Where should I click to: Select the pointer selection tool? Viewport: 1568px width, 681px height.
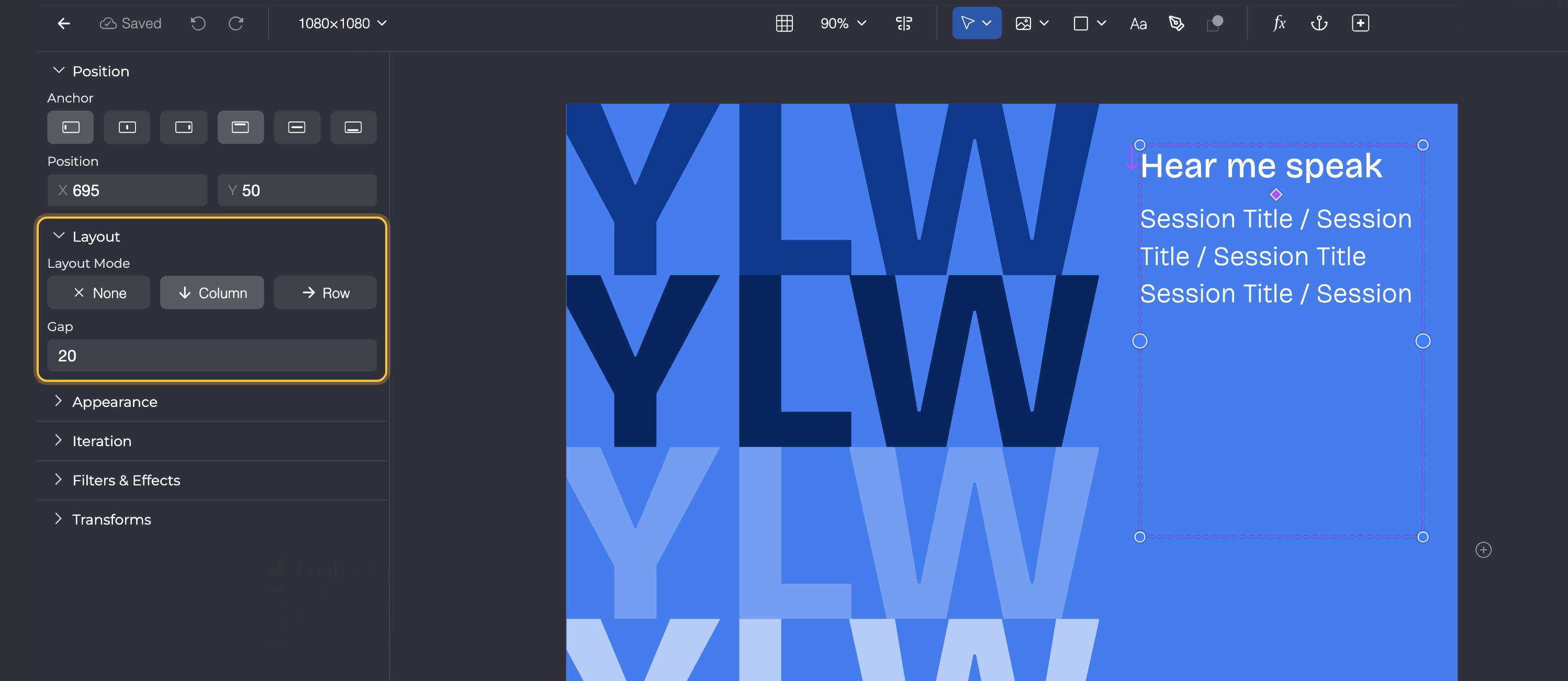[x=967, y=23]
